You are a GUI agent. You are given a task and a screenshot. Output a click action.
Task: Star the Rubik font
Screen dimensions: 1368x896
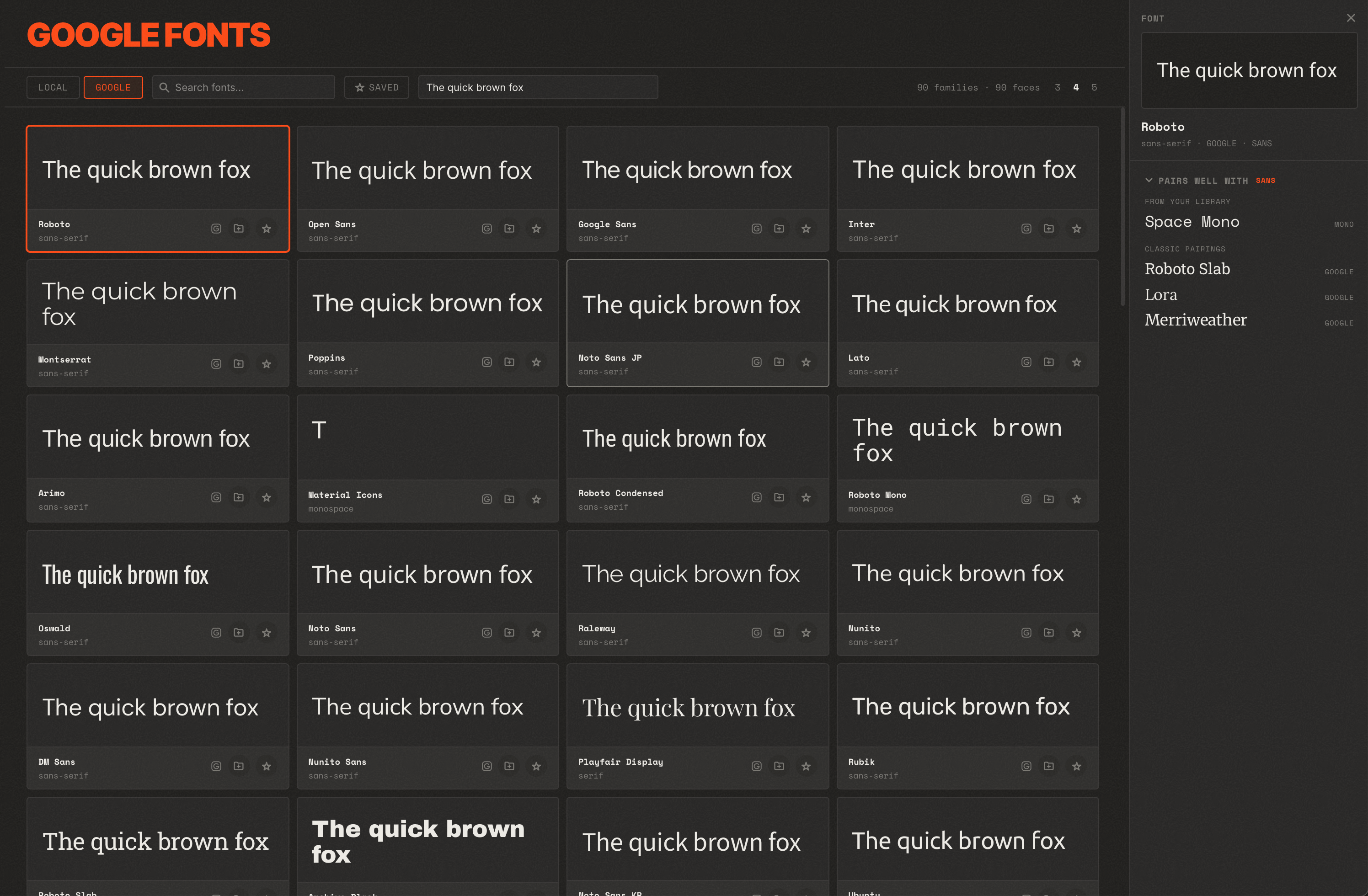[1077, 766]
